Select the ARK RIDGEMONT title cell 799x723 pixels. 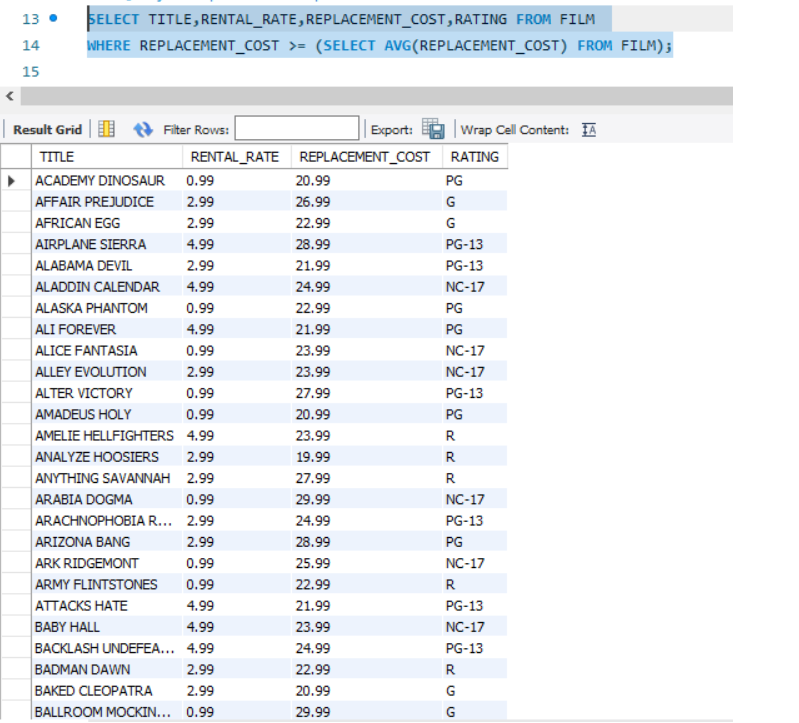(107, 564)
